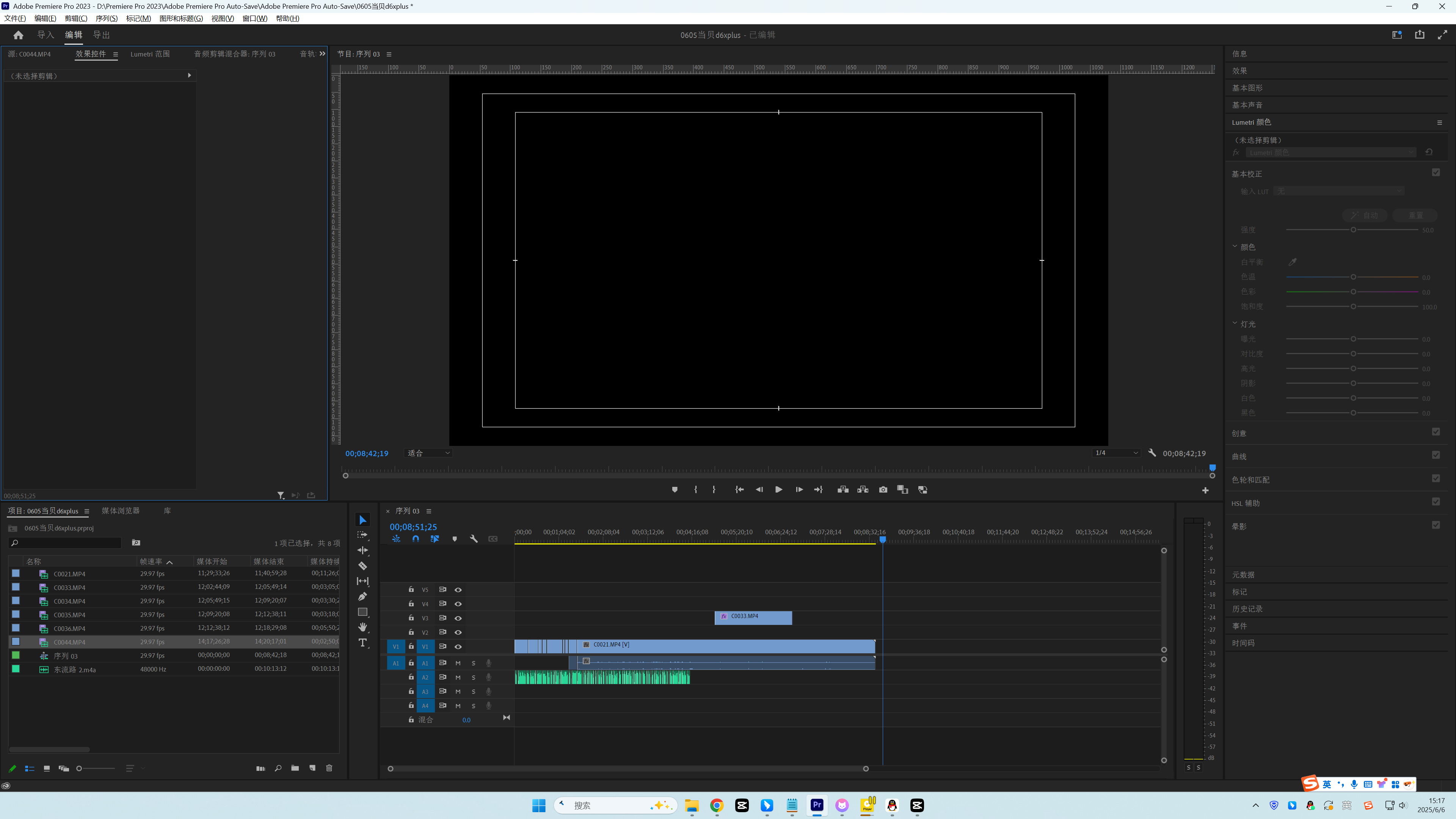Click the Extract button
Viewport: 1456px width, 819px height.
tap(863, 490)
